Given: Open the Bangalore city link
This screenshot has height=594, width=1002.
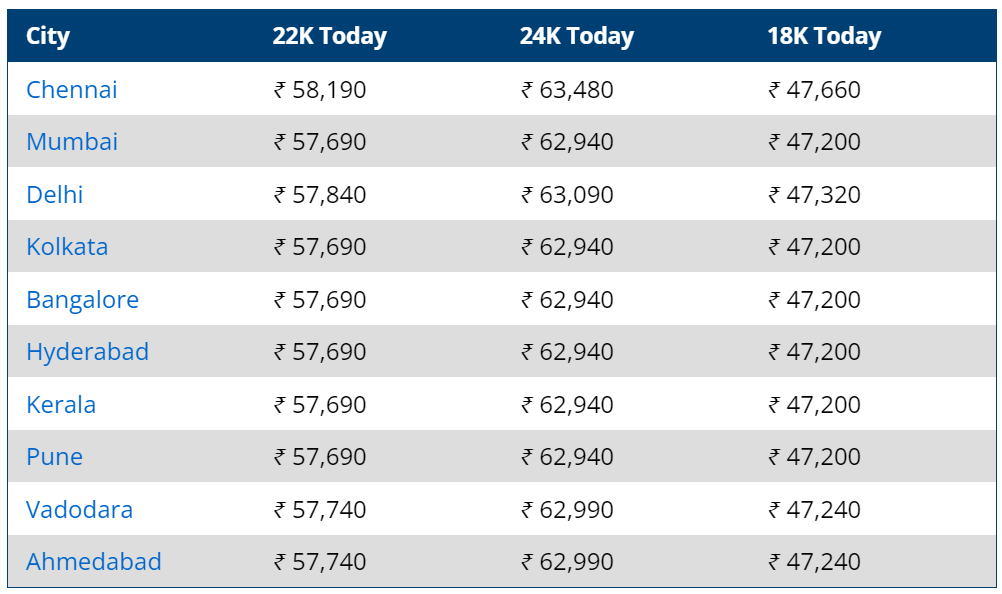Looking at the screenshot, I should pyautogui.click(x=82, y=300).
